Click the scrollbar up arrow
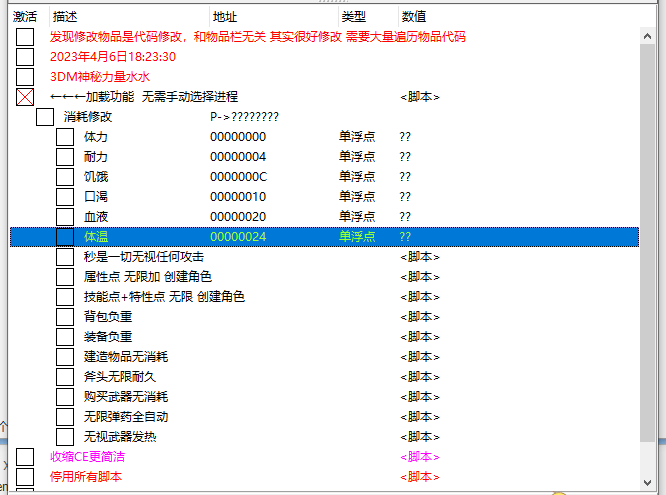Image resolution: width=666 pixels, height=495 pixels. click(648, 35)
